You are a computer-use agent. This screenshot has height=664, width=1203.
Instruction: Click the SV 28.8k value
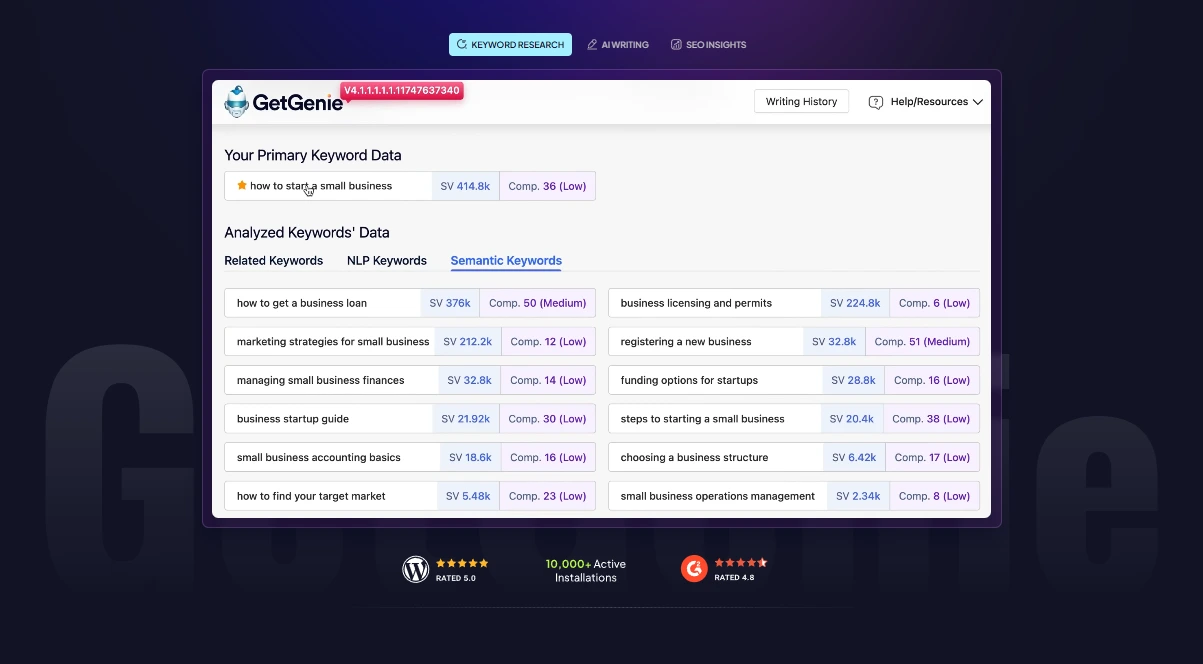(x=853, y=380)
